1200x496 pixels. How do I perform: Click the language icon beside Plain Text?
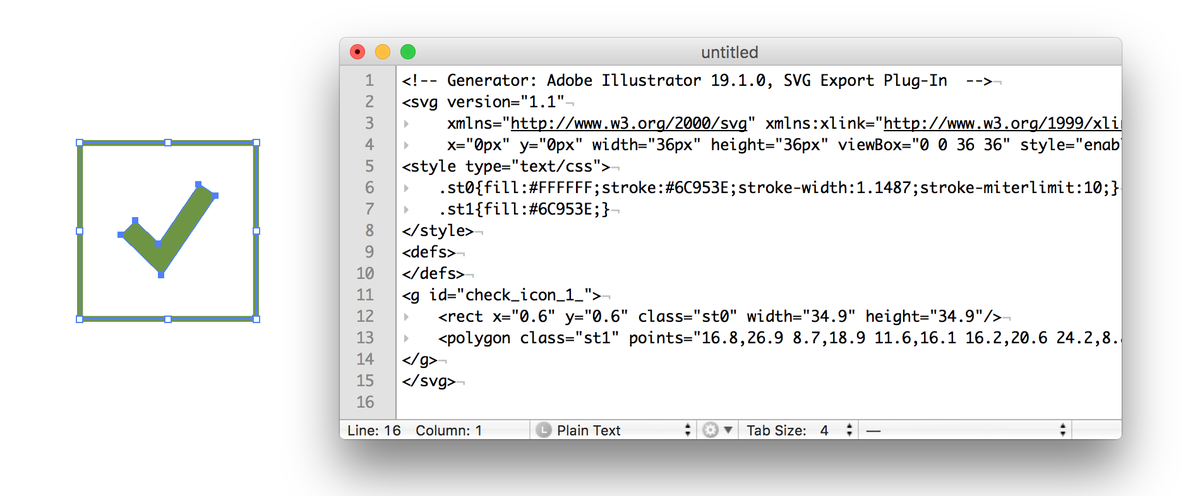pos(544,430)
